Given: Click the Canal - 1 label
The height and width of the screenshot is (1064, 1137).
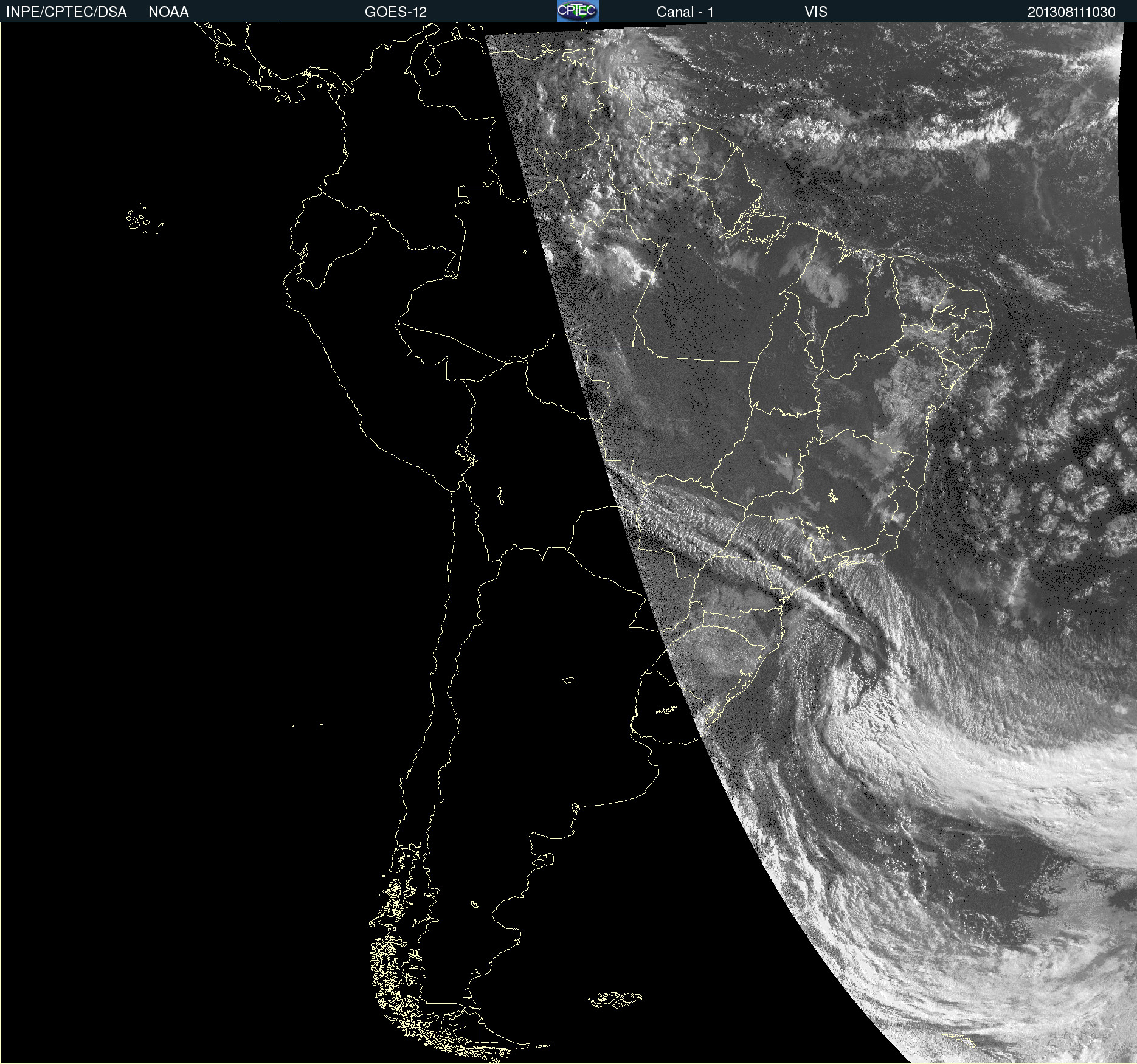Looking at the screenshot, I should (685, 12).
